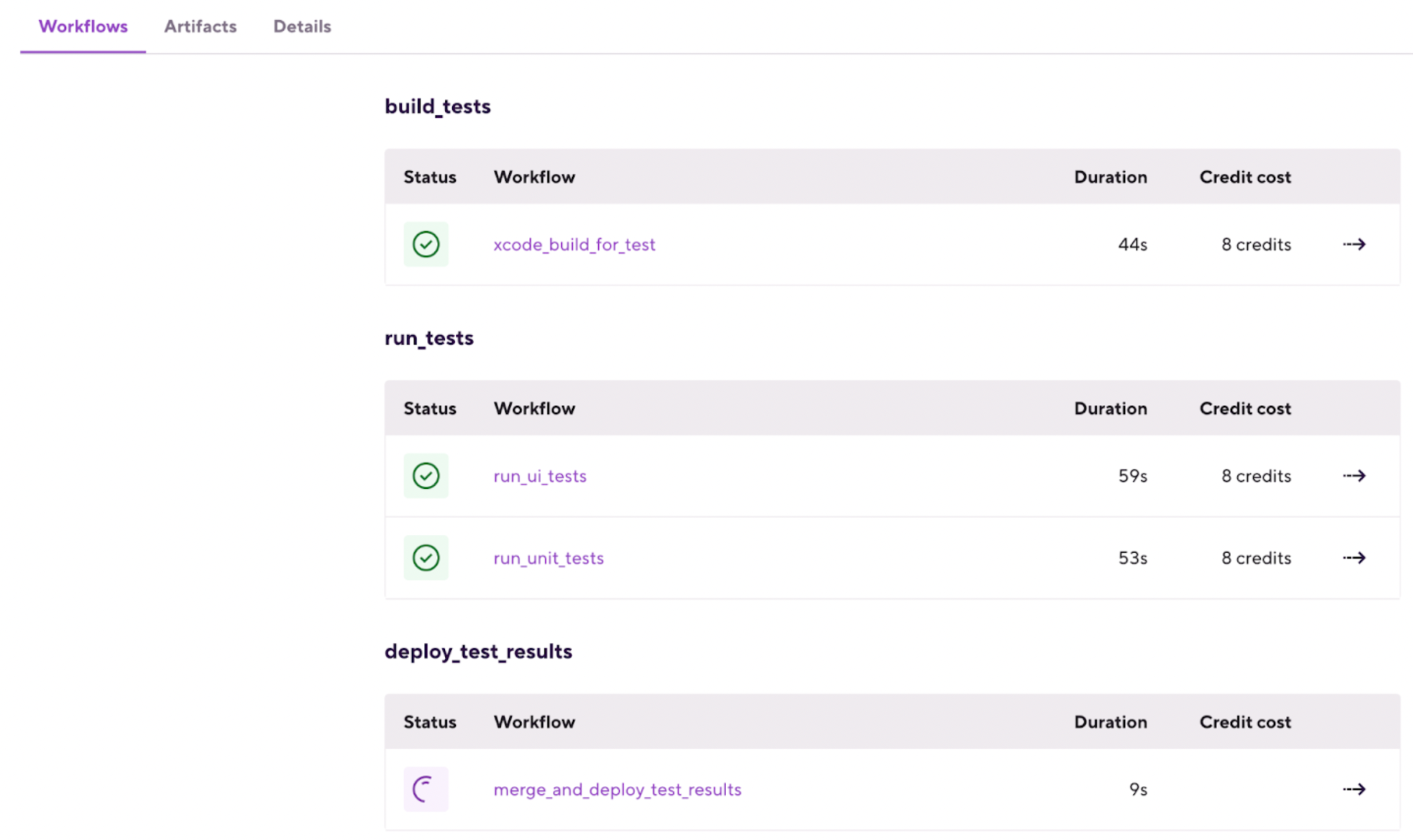1413x840 pixels.
Task: Open the run_unit_tests workflow link
Action: click(548, 558)
